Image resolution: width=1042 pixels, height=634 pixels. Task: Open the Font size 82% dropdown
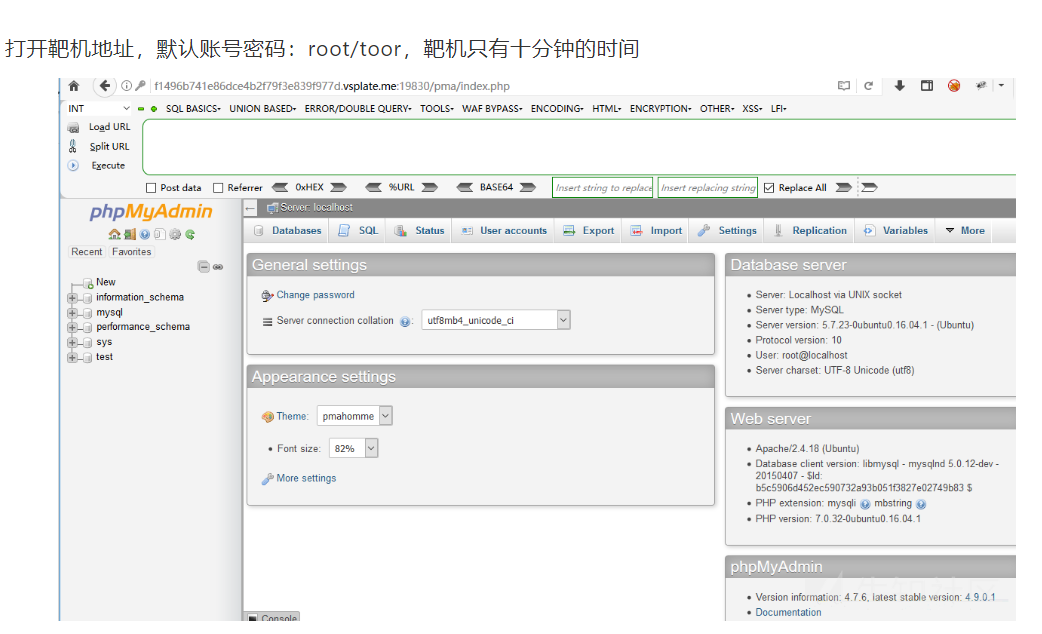[354, 449]
